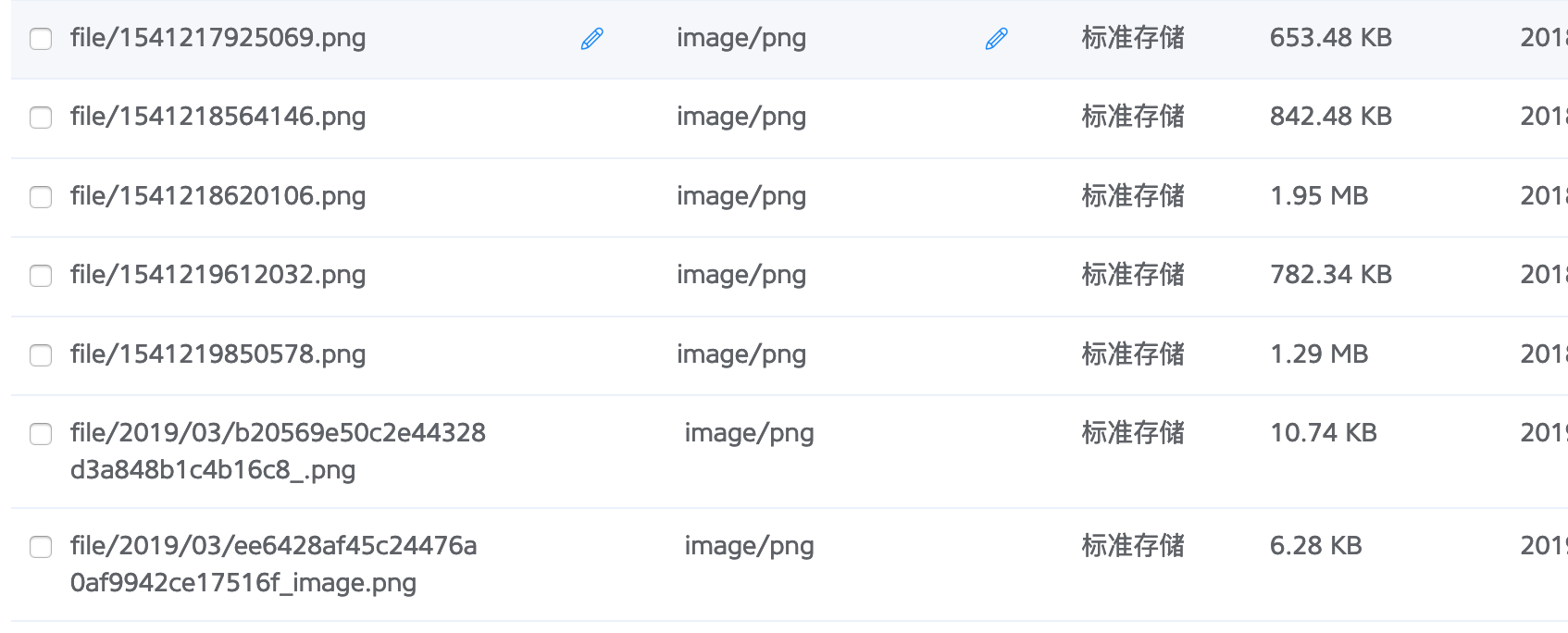Screen dimensions: 1568x633
Task: Toggle the checkbox for file/1541219612032.png
Action: click(x=41, y=276)
